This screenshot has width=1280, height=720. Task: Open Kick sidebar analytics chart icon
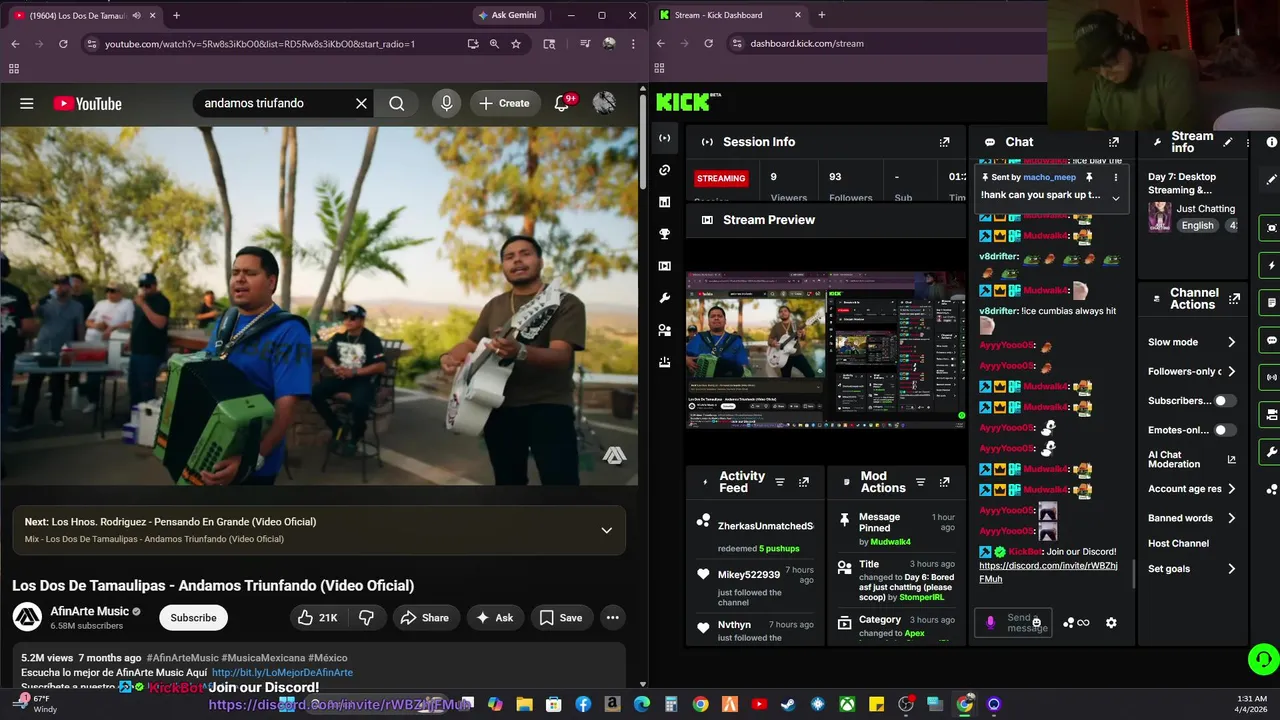tap(664, 202)
